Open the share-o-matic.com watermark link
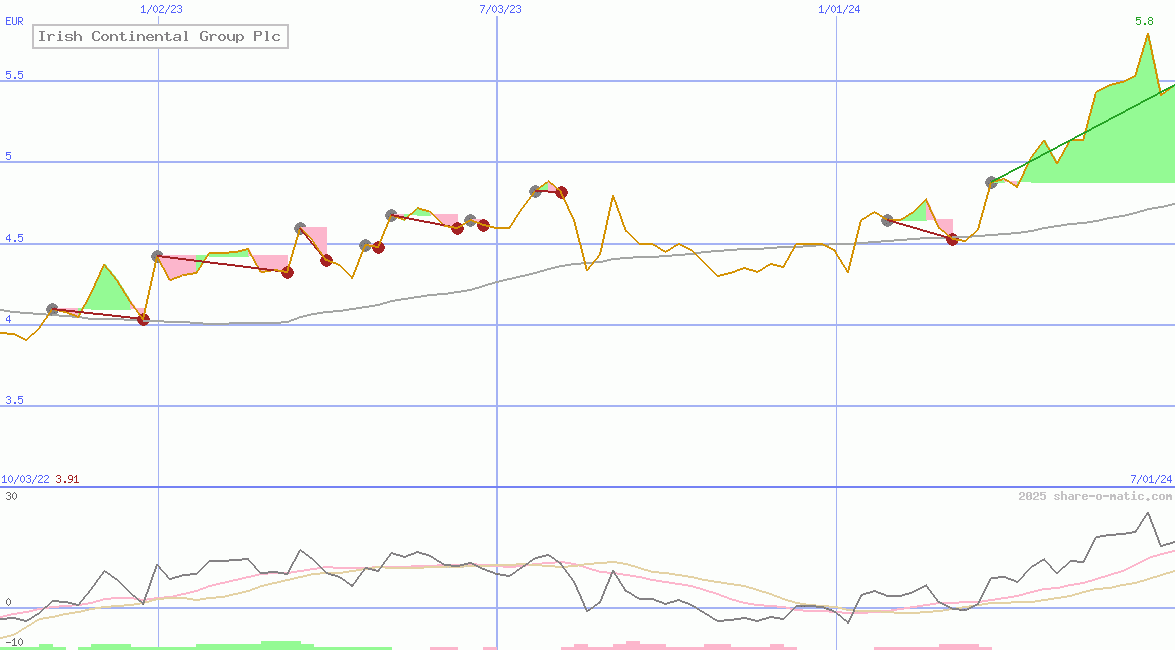The height and width of the screenshot is (650, 1175). coord(1095,496)
